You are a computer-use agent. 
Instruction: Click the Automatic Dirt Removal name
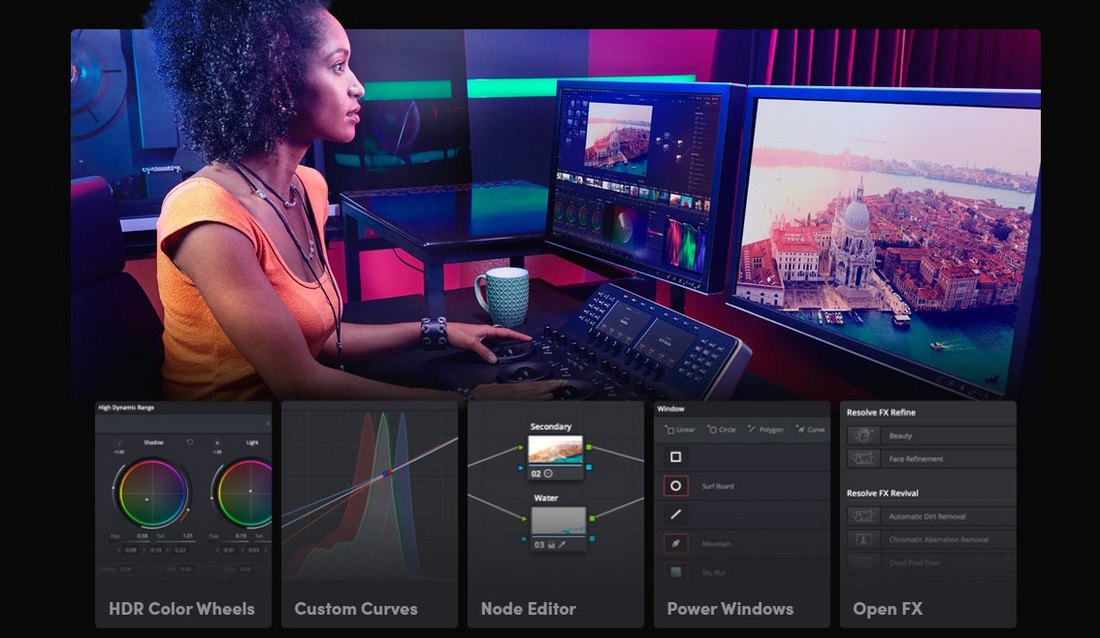click(x=927, y=517)
